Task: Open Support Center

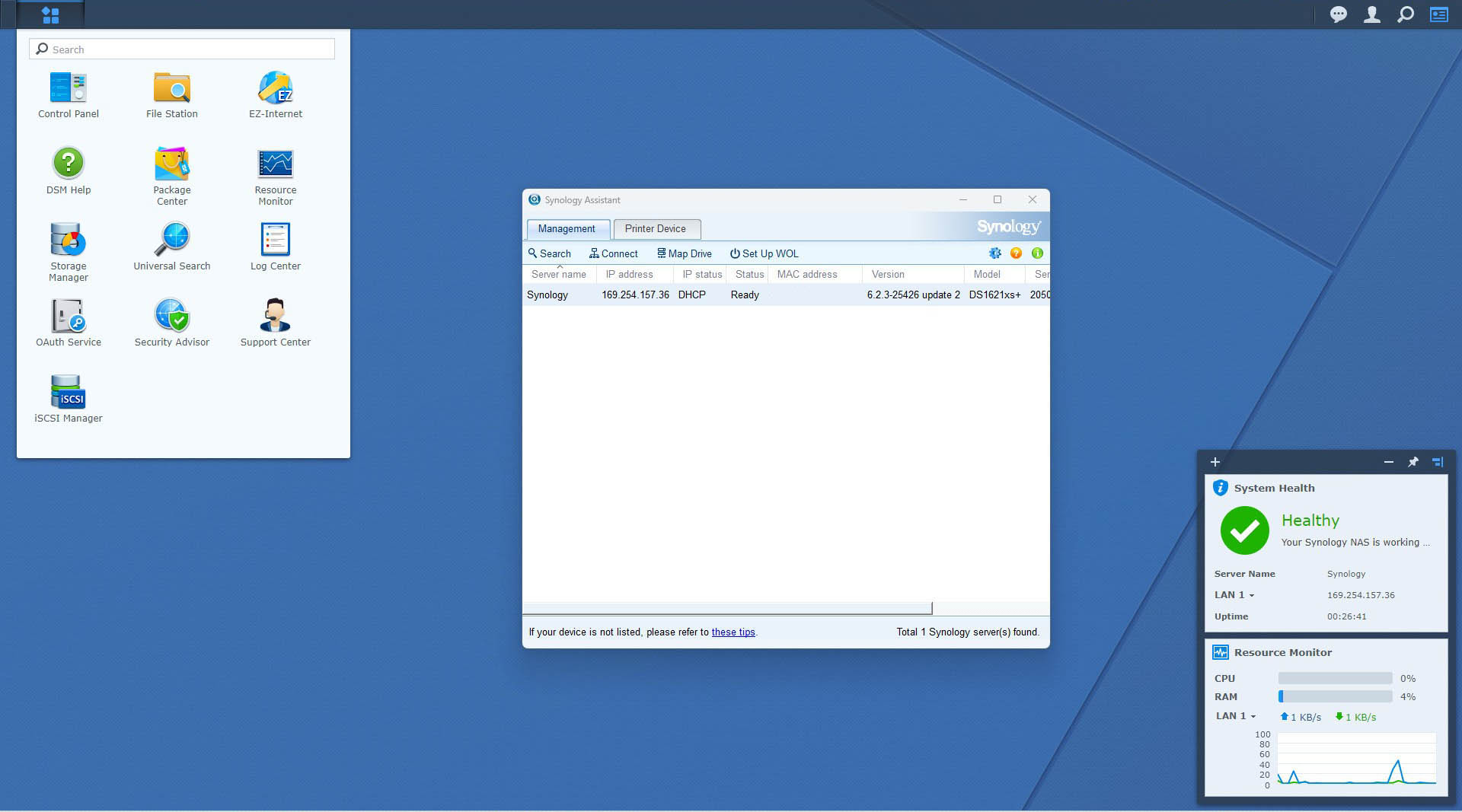Action: click(276, 323)
